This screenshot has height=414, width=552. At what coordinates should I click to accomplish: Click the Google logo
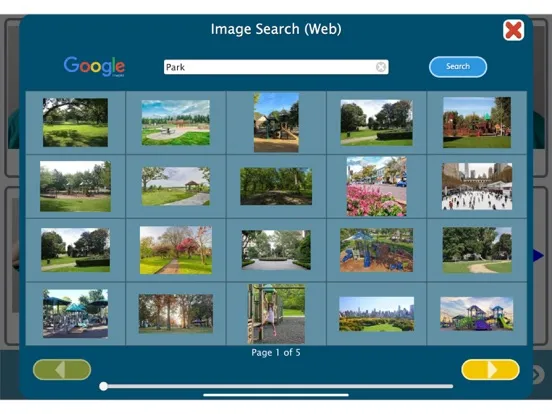pos(94,66)
